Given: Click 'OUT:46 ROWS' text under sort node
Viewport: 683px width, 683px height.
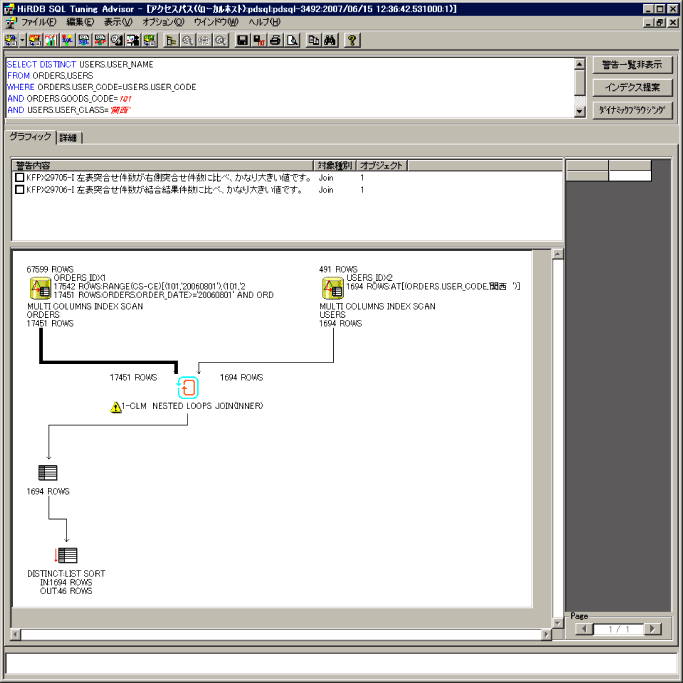Looking at the screenshot, I should coord(66,591).
